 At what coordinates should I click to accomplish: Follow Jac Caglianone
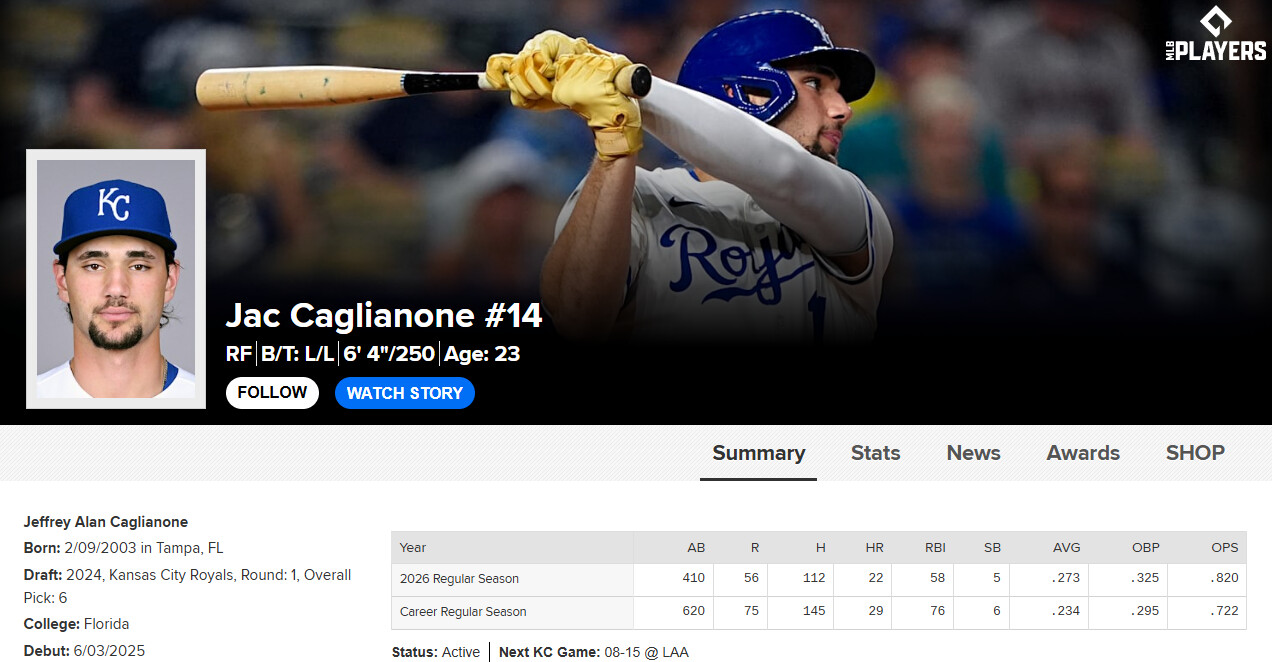tap(272, 393)
